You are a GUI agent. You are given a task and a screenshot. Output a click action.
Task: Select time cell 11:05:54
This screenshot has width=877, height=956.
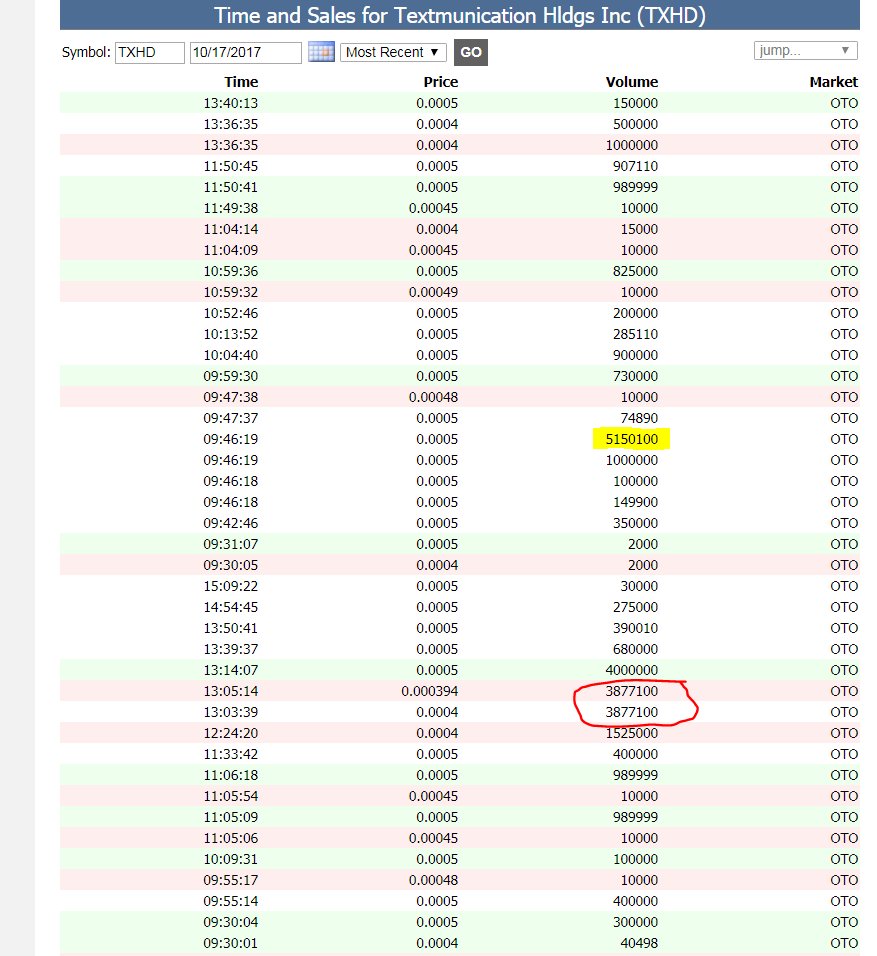click(x=231, y=796)
